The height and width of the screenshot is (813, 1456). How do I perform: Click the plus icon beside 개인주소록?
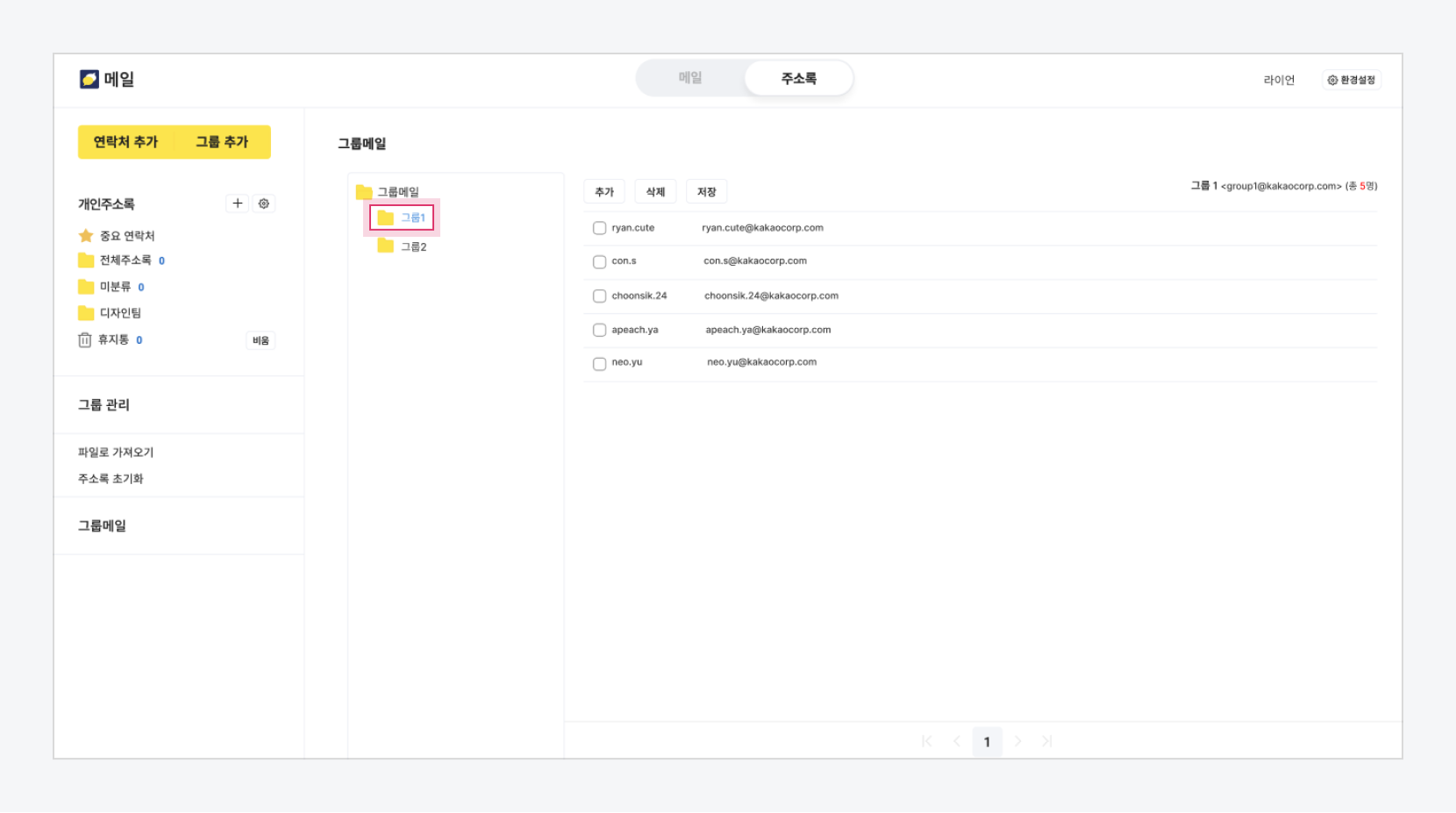(x=237, y=203)
